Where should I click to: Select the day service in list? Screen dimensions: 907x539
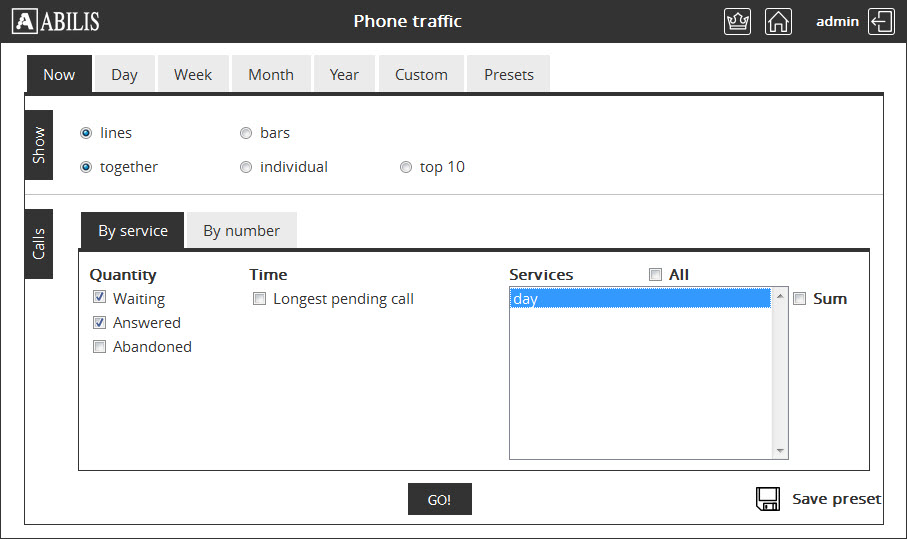pos(639,299)
